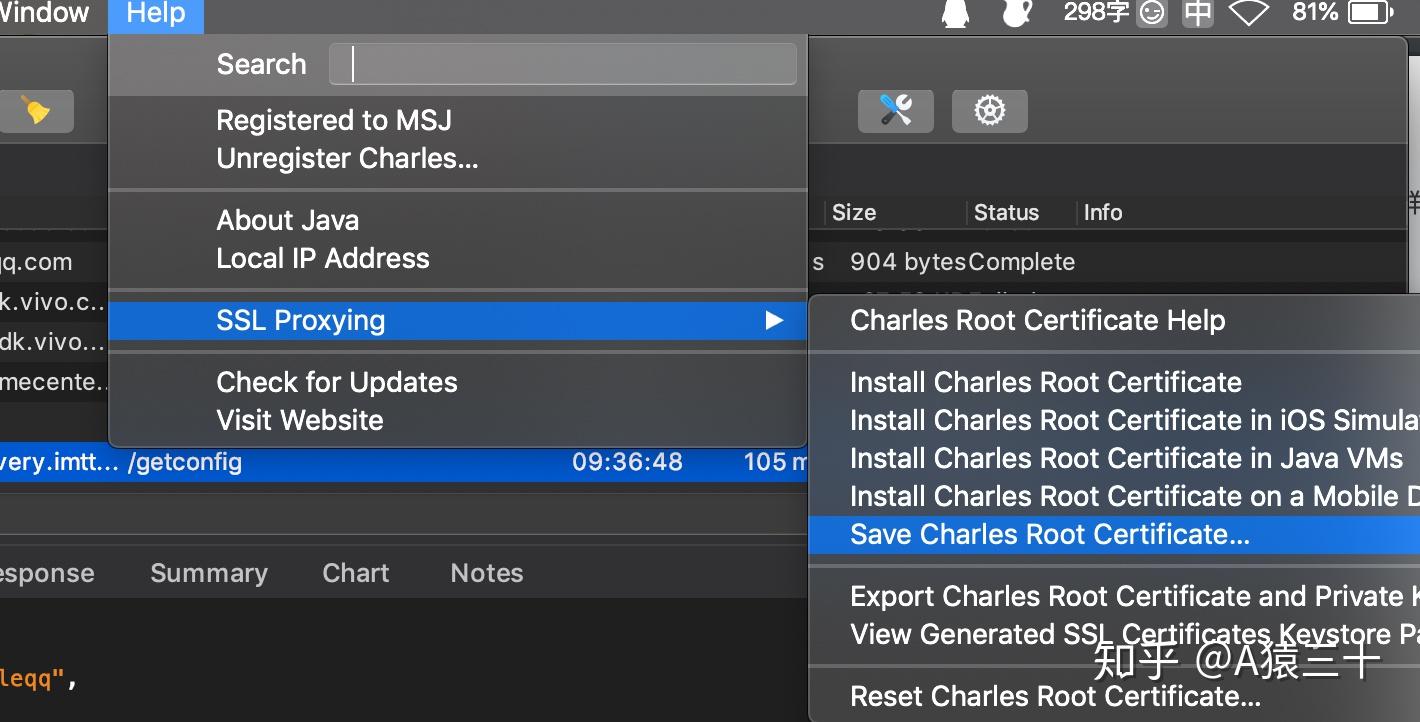Sort by the Size column header
The height and width of the screenshot is (722, 1420).
coord(854,212)
